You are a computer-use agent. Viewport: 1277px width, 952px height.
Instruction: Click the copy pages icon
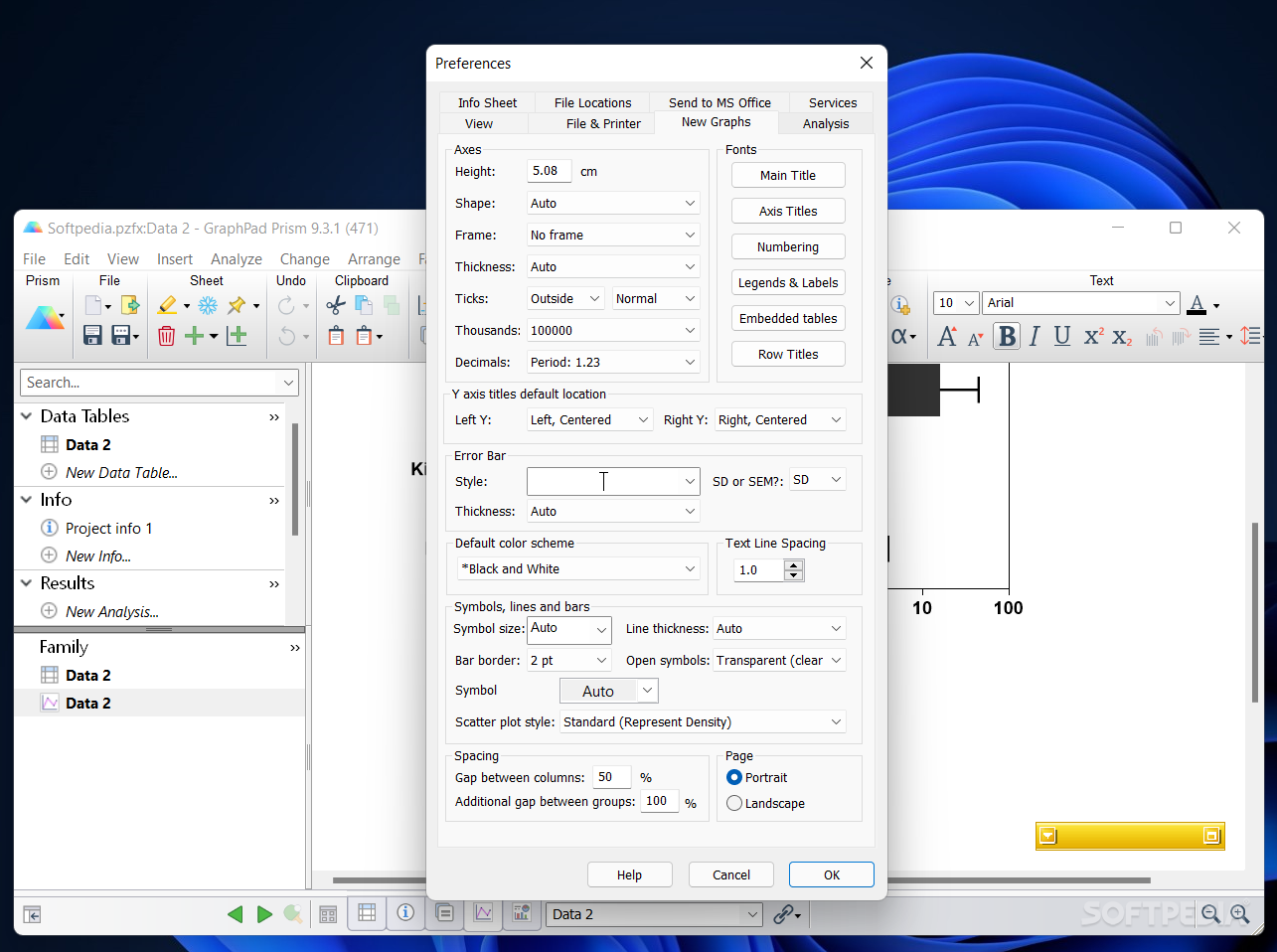coord(364,305)
